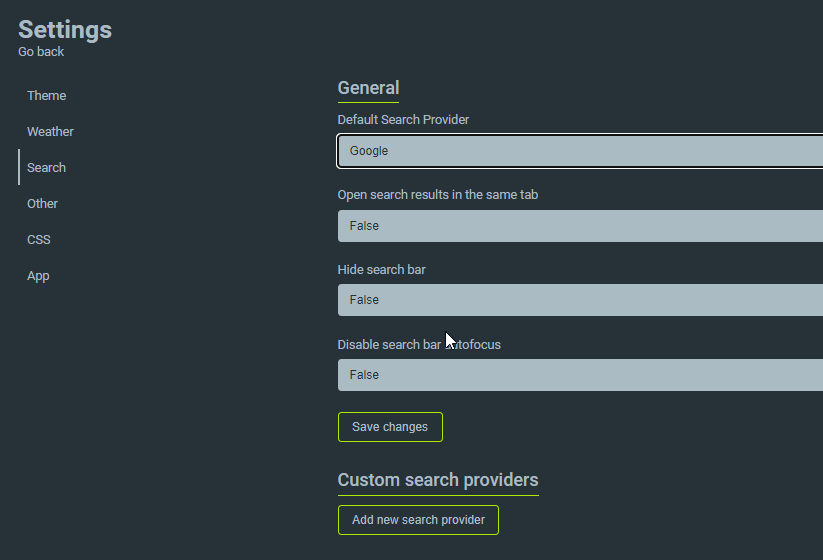The width and height of the screenshot is (823, 560).
Task: Click the Custom search providers heading
Action: pos(438,480)
